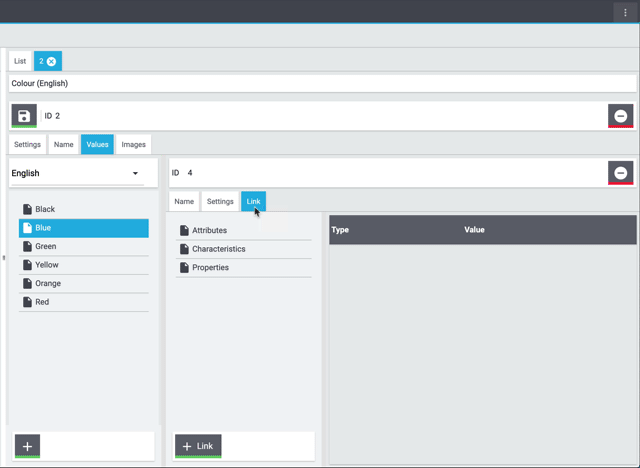Select Characteristics link type
This screenshot has width=640, height=468.
coord(218,249)
